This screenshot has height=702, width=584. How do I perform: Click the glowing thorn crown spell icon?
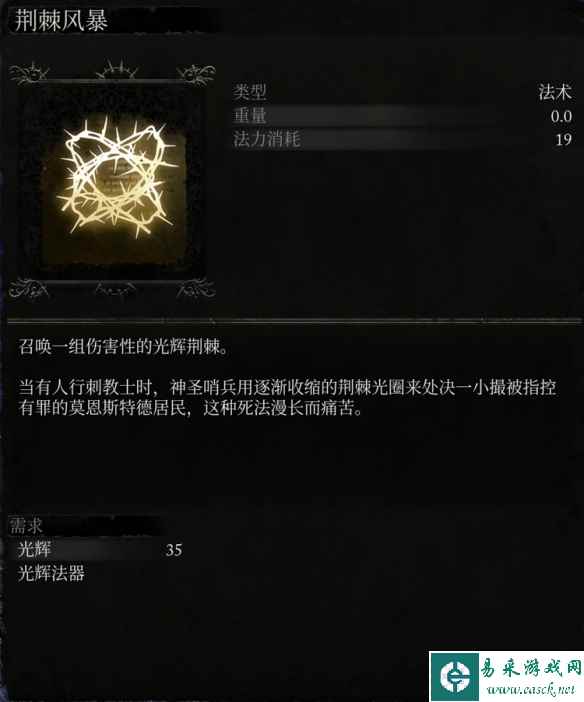(x=116, y=176)
